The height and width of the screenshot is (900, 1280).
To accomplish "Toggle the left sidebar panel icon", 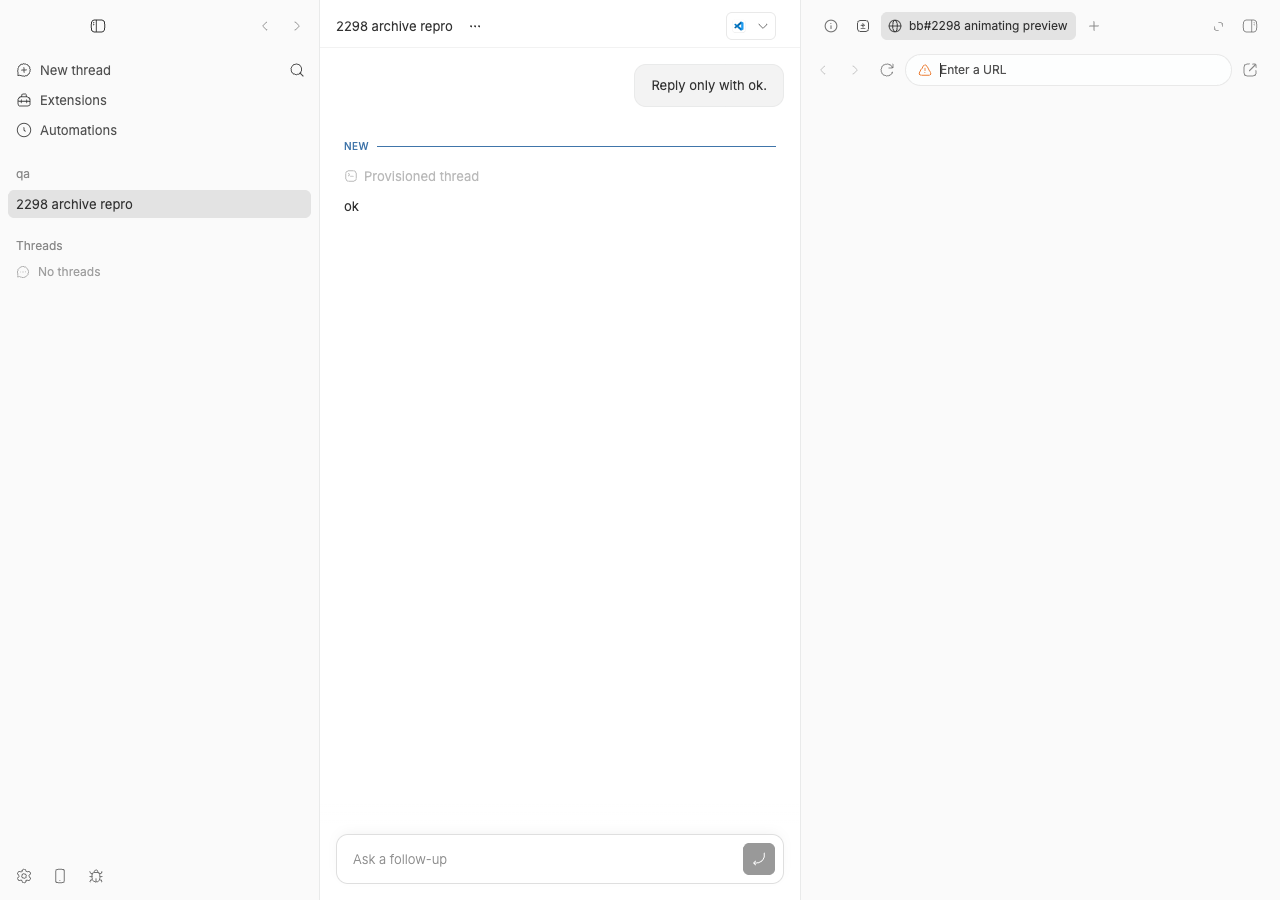I will [x=98, y=26].
